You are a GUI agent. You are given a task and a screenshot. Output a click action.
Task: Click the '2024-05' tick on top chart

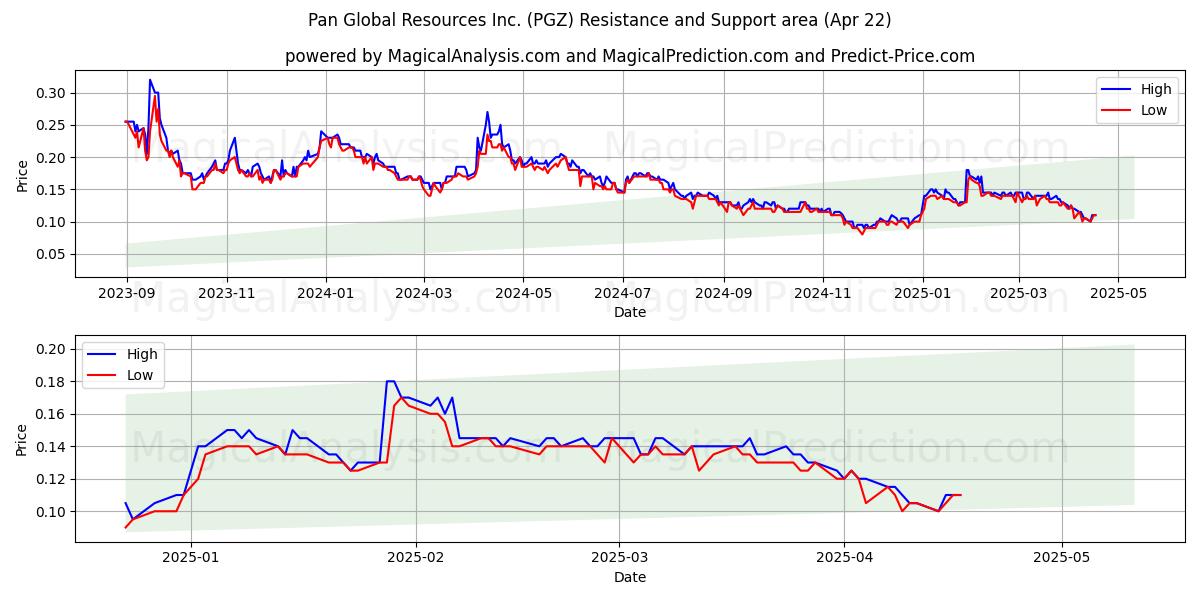[x=523, y=292]
